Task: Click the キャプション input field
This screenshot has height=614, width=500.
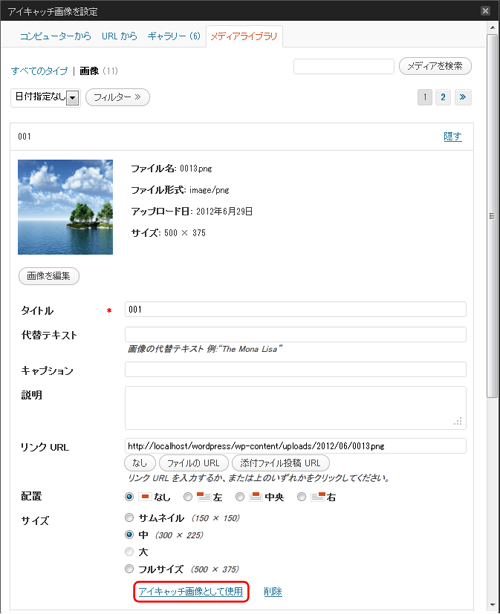Action: (296, 369)
